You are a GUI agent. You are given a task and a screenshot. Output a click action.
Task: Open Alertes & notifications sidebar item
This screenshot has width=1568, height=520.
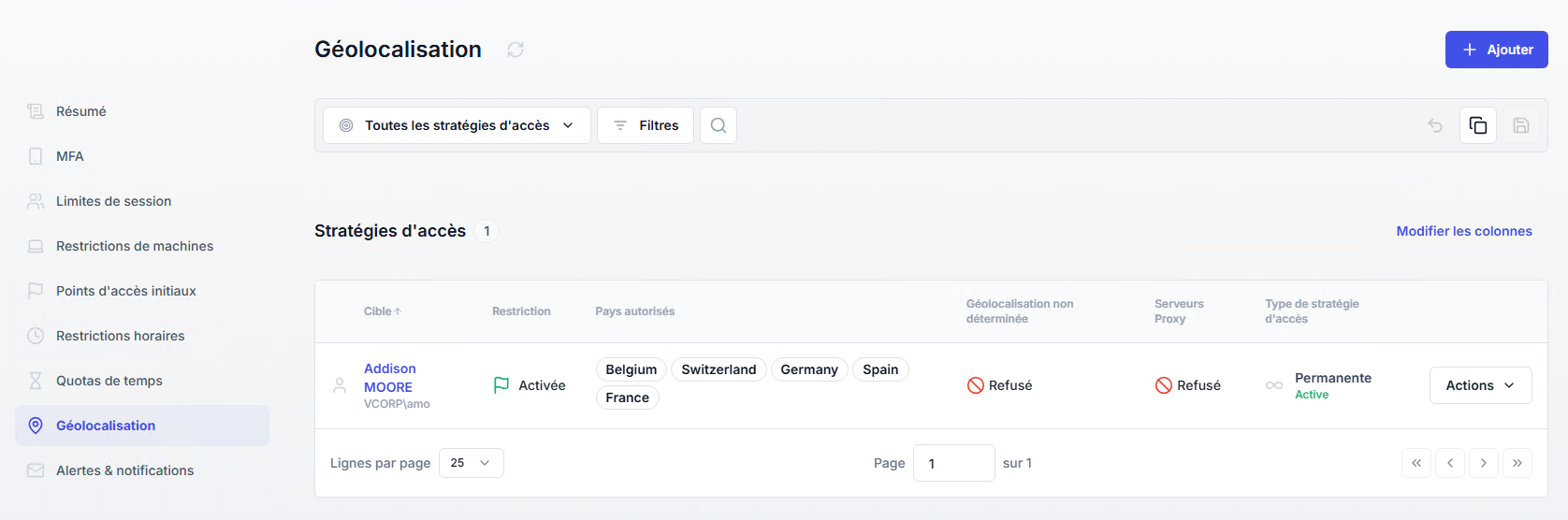[124, 470]
